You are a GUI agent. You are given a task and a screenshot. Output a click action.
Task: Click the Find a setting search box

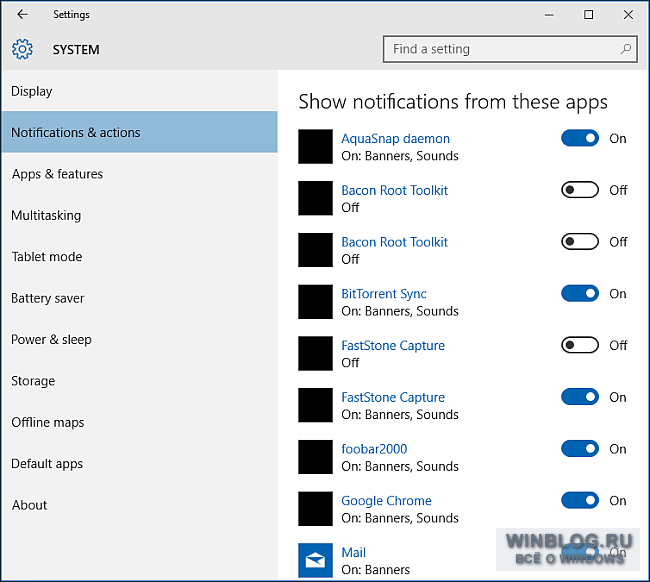tap(510, 49)
